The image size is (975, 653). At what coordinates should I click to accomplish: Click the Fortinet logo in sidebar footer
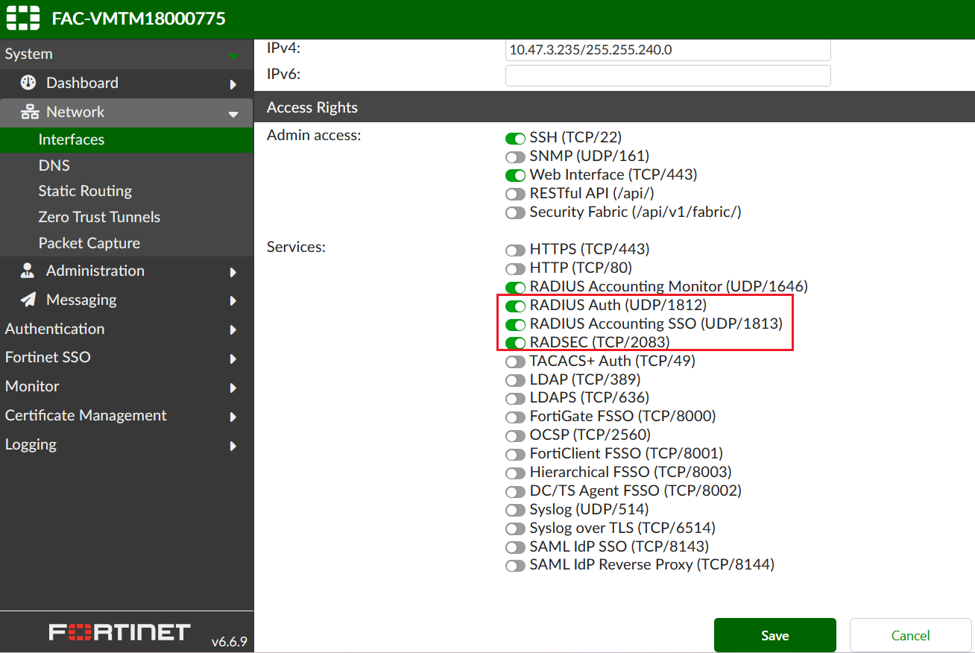[x=119, y=632]
